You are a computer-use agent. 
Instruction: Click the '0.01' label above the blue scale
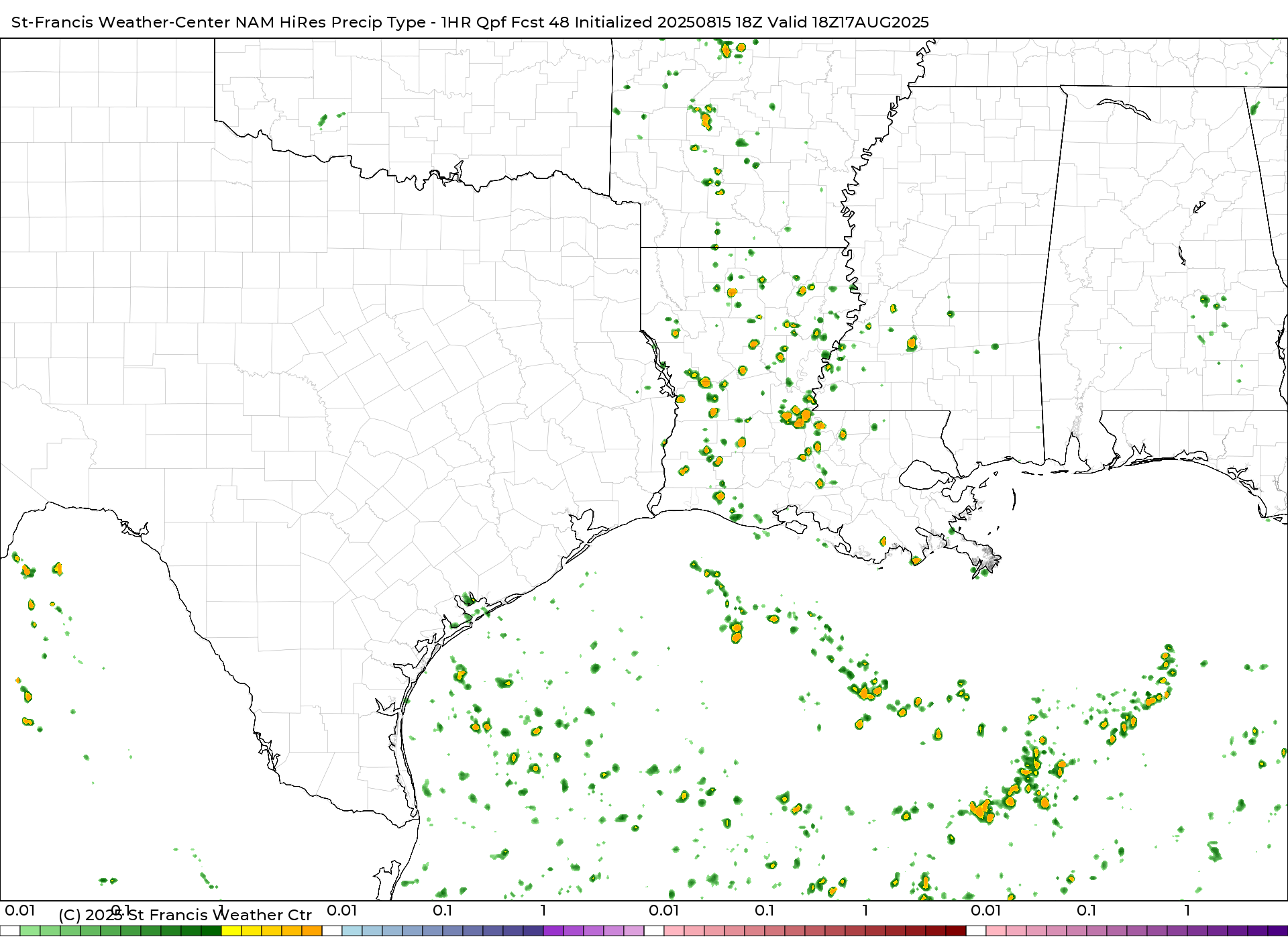pyautogui.click(x=342, y=910)
